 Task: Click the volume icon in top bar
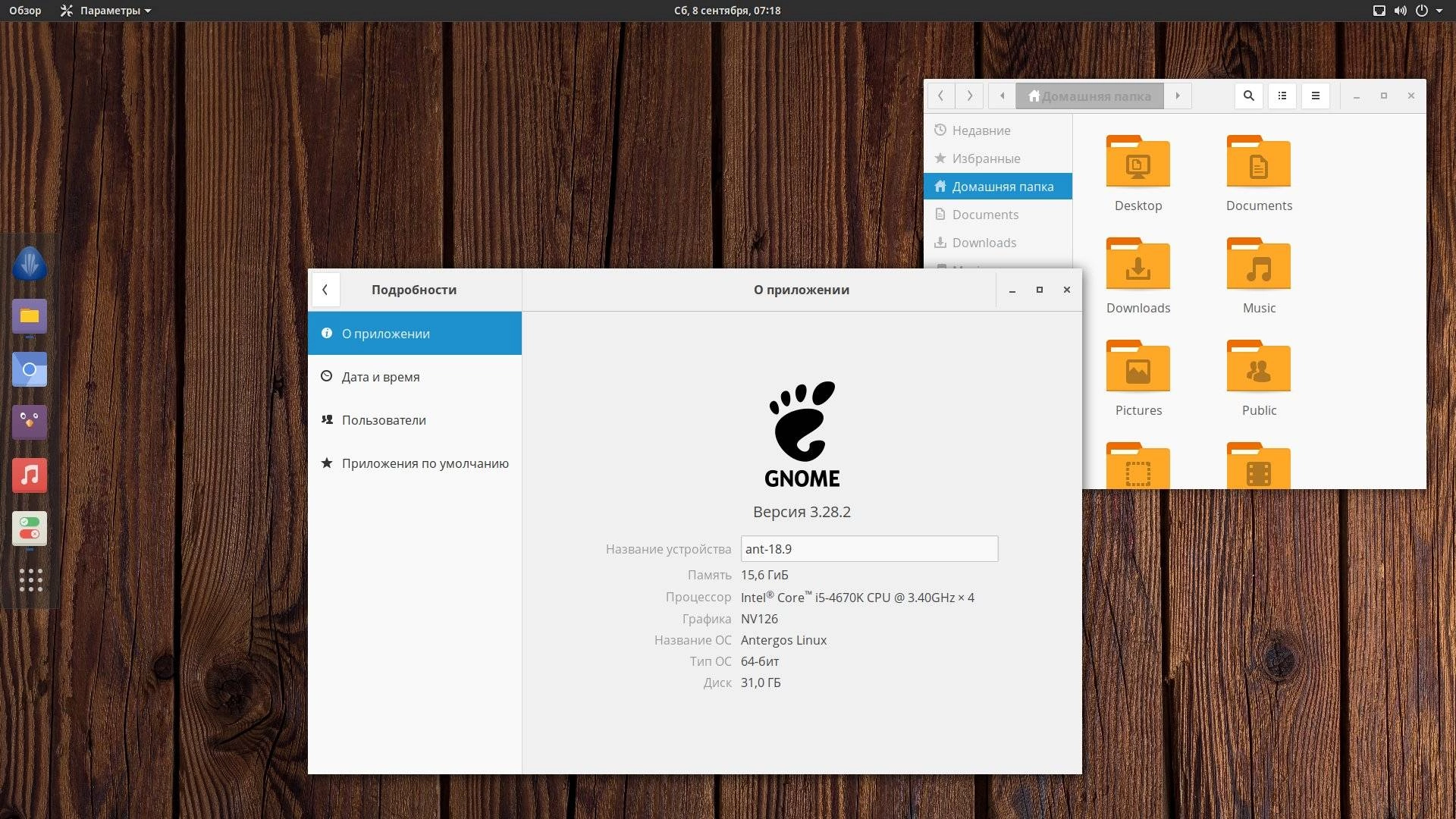pyautogui.click(x=1400, y=11)
